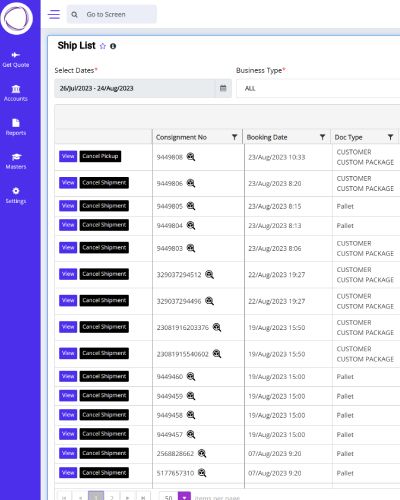Click View for consignment 9449805
Viewport: 400px width, 500px height.
[68, 206]
